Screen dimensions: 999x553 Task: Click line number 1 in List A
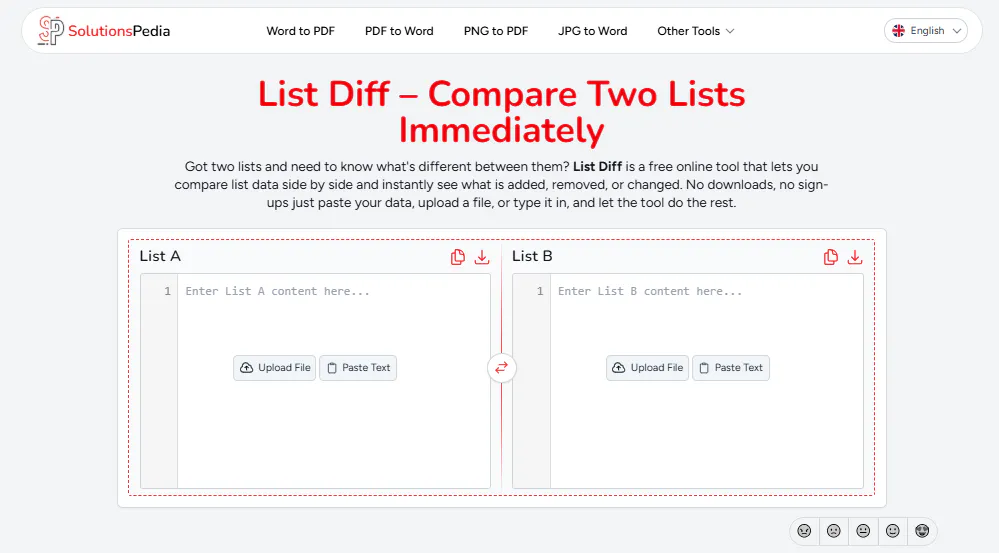point(168,291)
